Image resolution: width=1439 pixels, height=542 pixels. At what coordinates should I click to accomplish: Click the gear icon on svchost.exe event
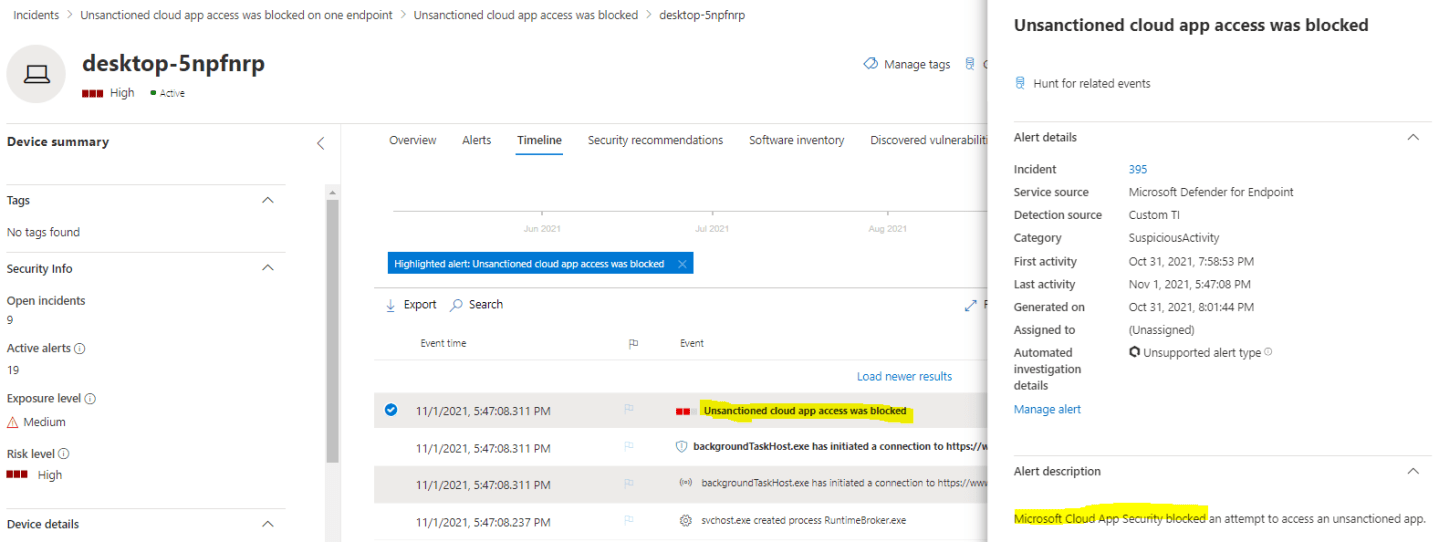[x=685, y=520]
